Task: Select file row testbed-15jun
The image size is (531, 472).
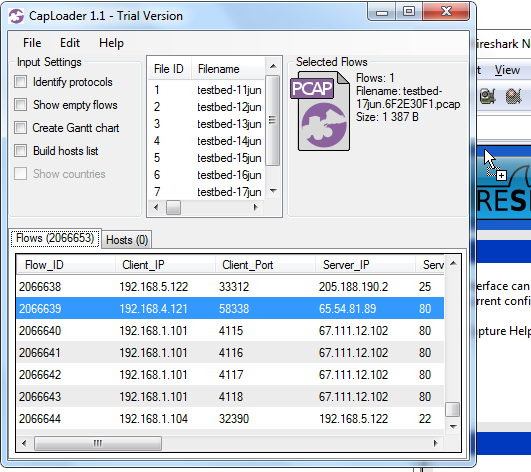Action: 207,158
